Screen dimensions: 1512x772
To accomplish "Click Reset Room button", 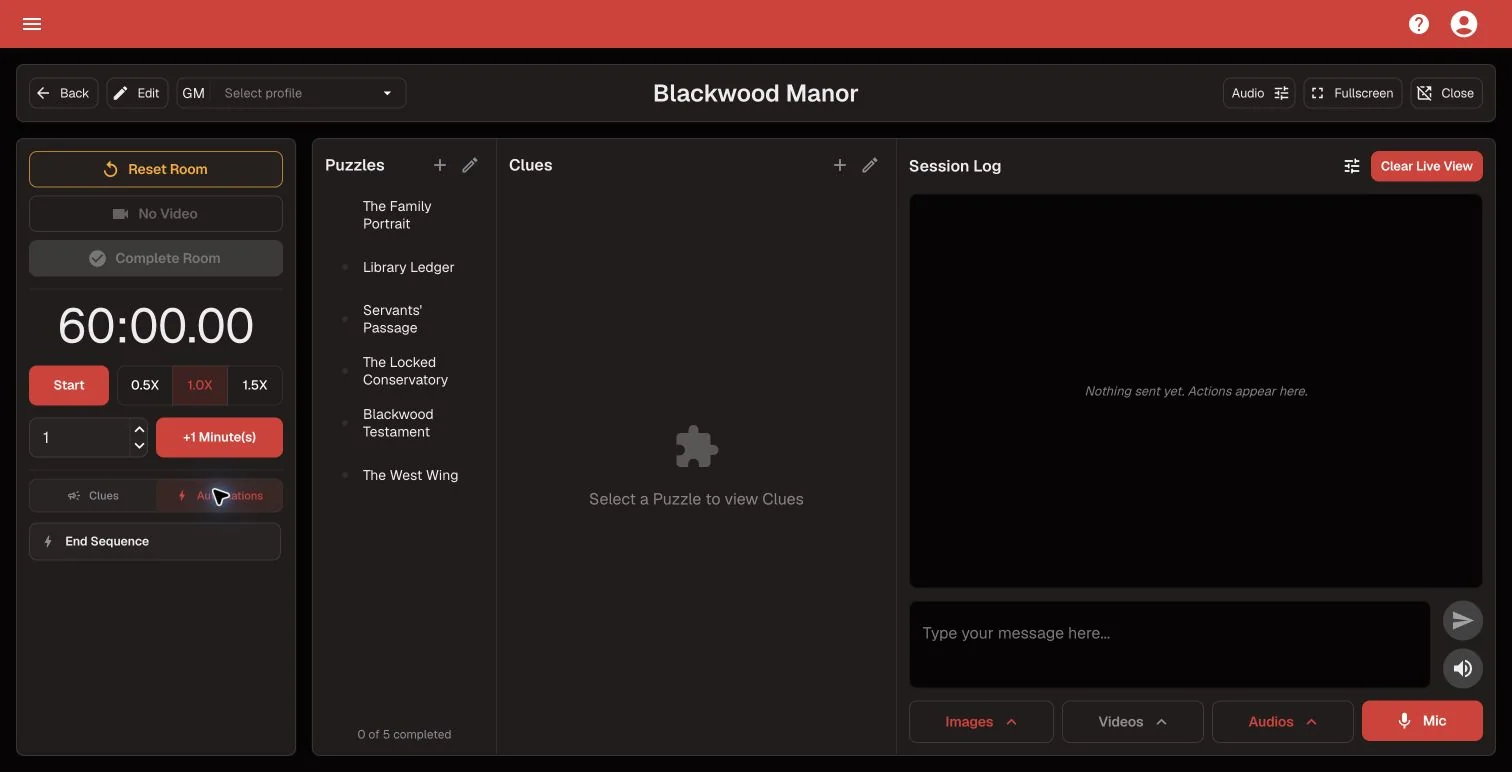I will tap(156, 169).
